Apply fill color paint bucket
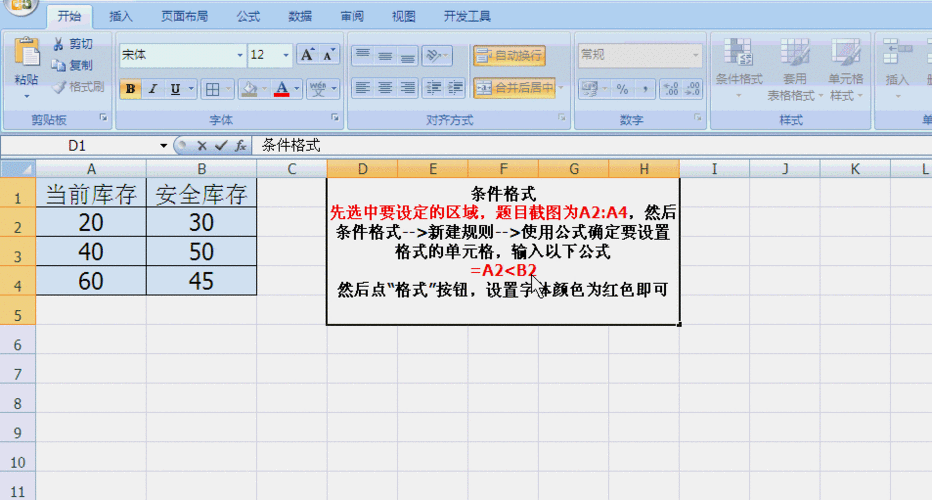Screen dimensions: 932x500 [250, 89]
